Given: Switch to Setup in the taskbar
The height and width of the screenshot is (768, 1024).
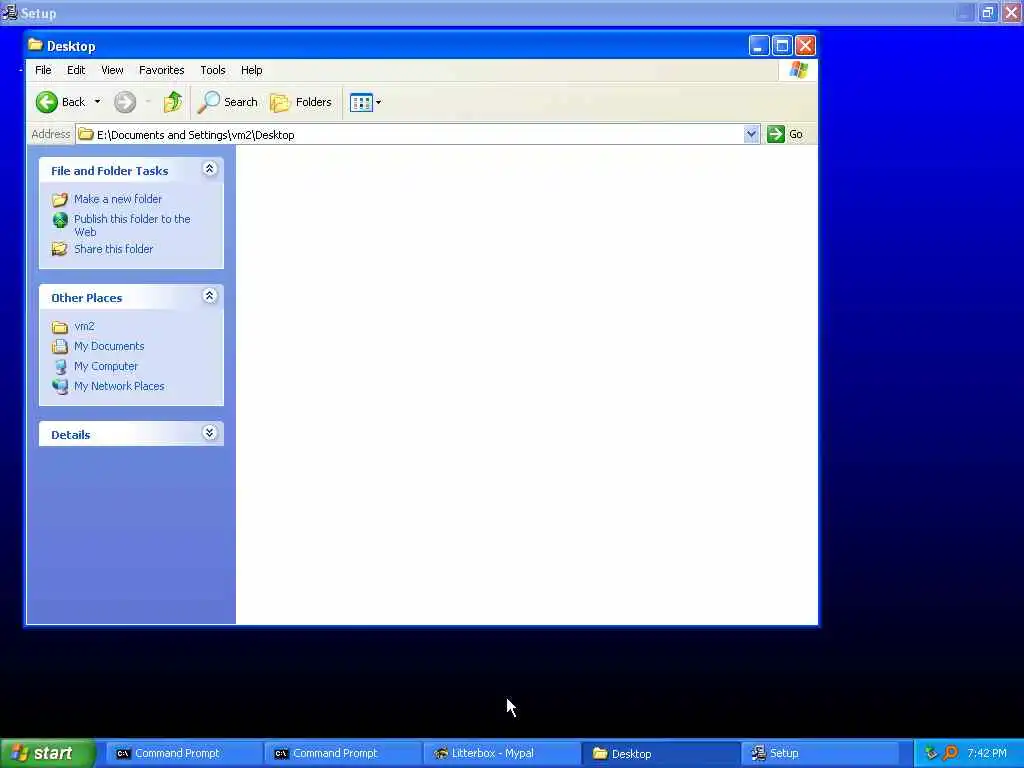Looking at the screenshot, I should pos(820,754).
